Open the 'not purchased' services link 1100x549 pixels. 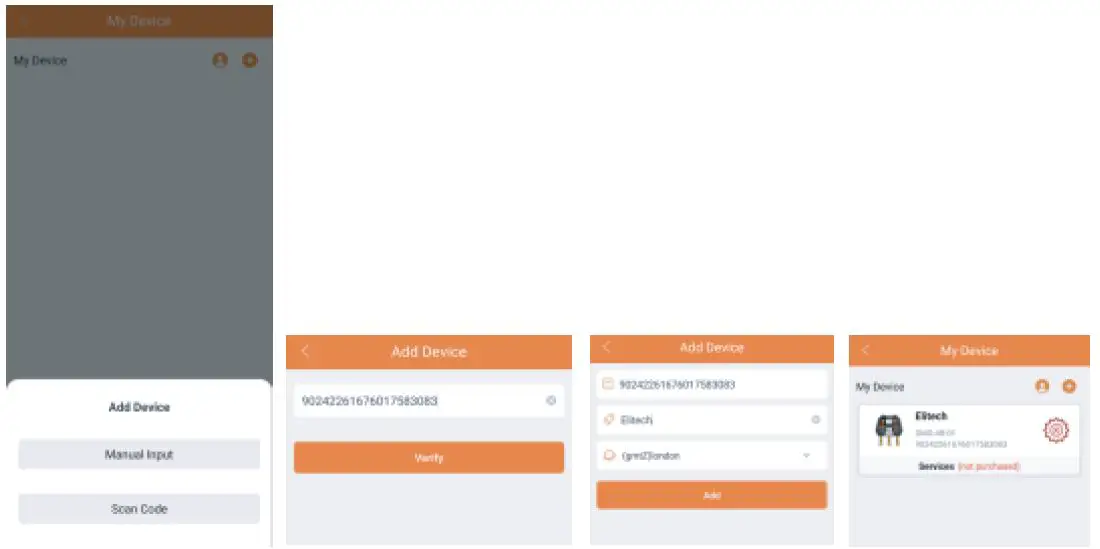[988, 466]
